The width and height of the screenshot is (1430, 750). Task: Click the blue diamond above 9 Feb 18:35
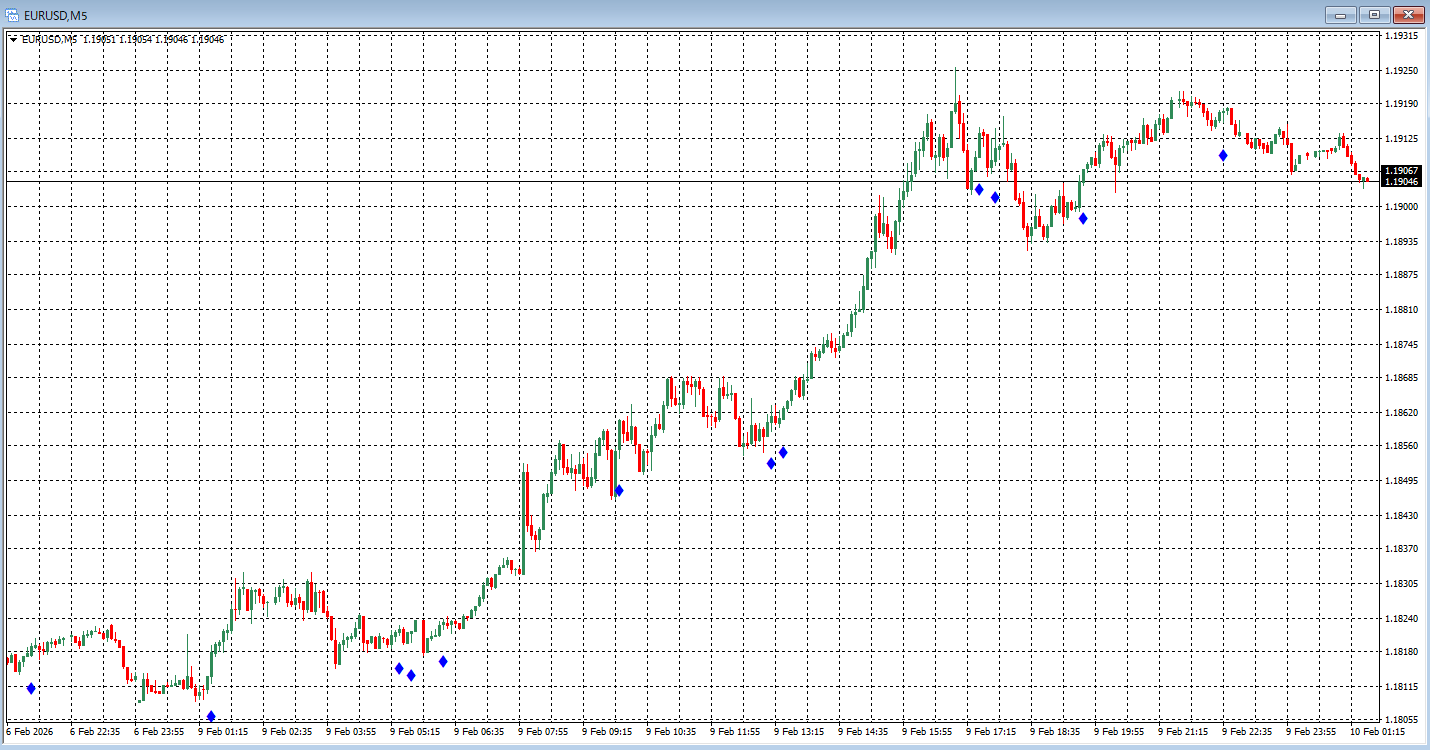click(x=1083, y=218)
